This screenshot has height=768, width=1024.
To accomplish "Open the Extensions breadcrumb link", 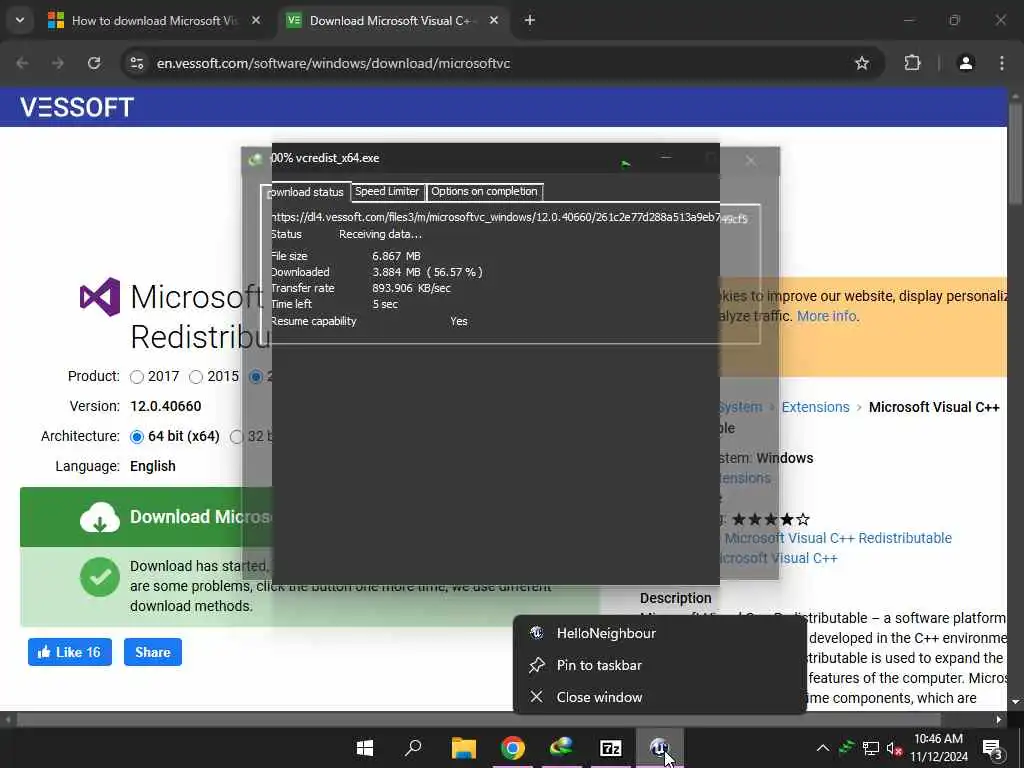I will tap(815, 407).
